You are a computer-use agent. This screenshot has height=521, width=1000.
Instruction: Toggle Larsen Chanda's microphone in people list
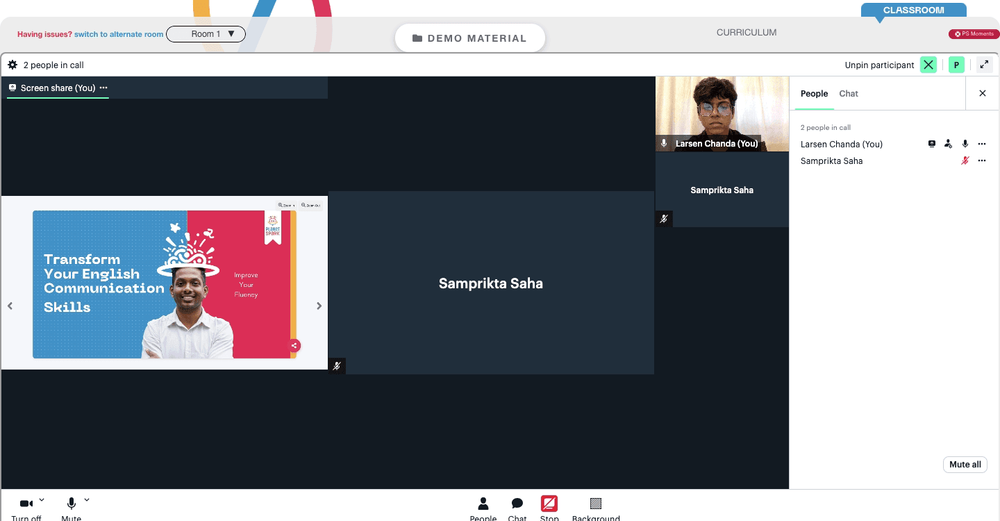(965, 144)
